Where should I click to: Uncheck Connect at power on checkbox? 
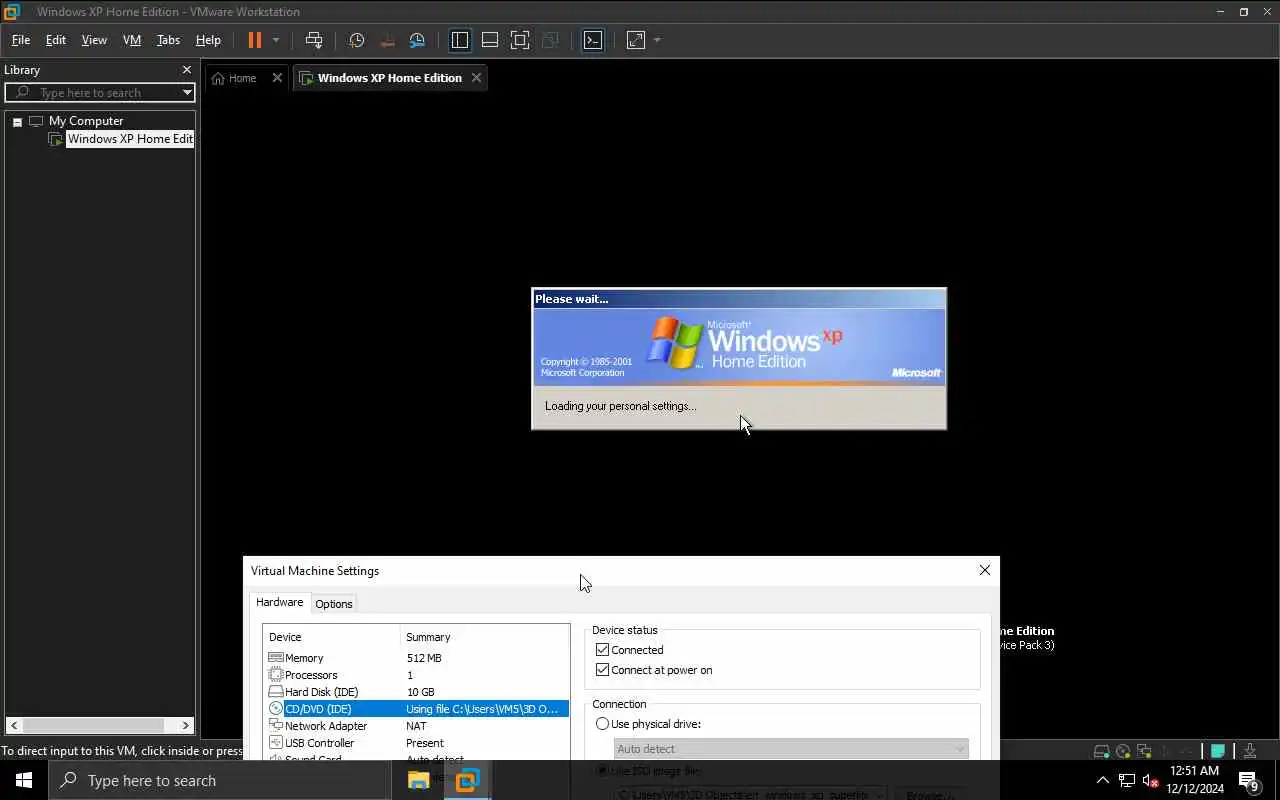602,670
